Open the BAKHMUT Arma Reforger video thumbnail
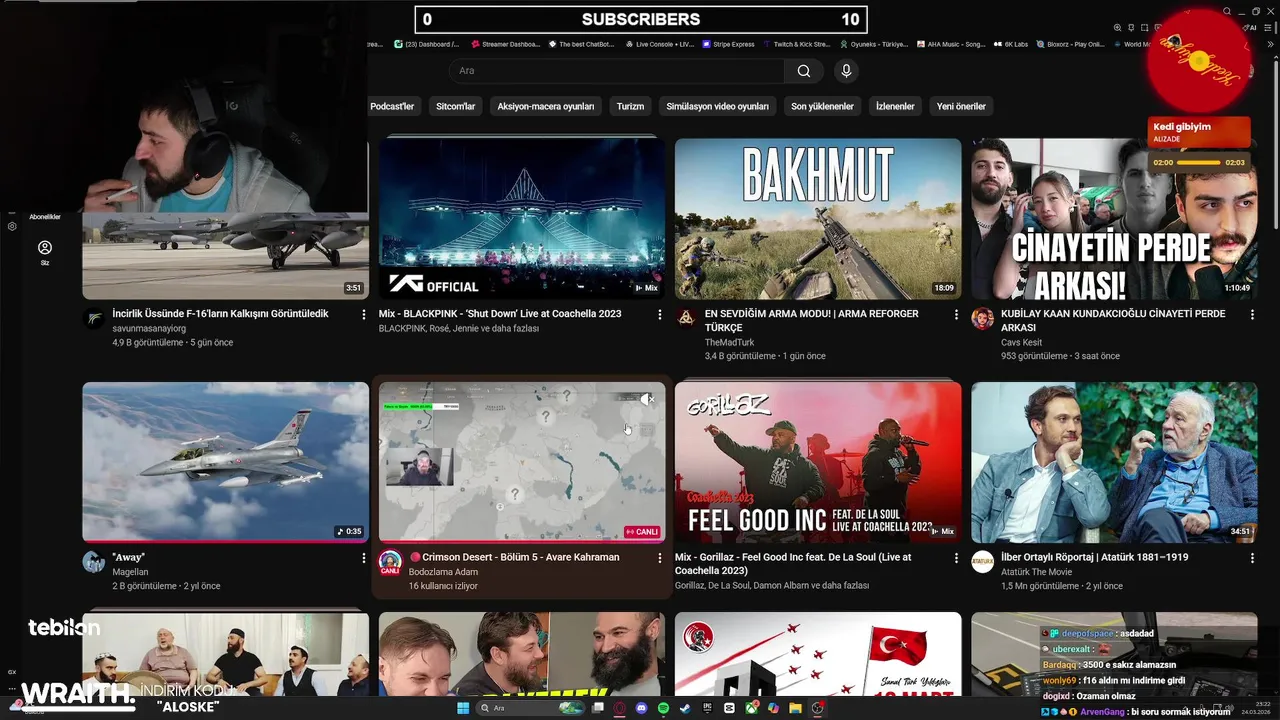This screenshot has height=720, width=1280. click(x=818, y=218)
